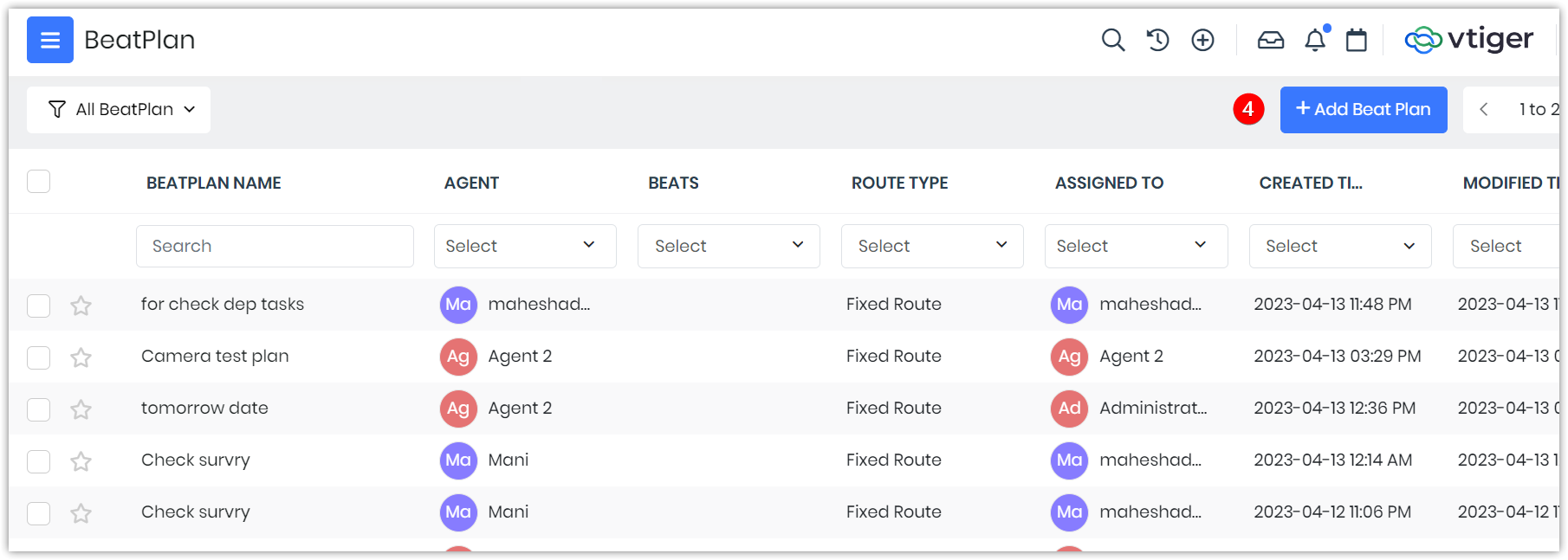The height and width of the screenshot is (560, 1568).
Task: Select checkbox of Check survry created 12:14 AM
Action: pyautogui.click(x=39, y=461)
